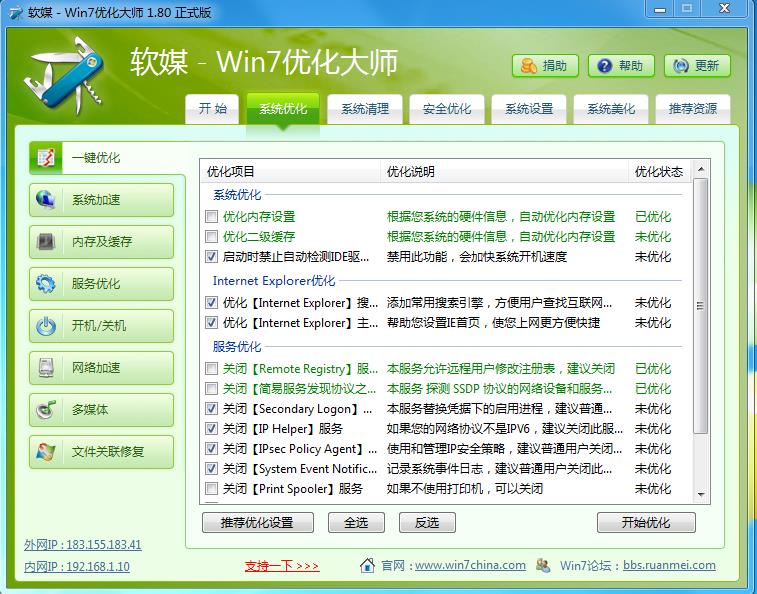
Task: Switch to the 开始 tab
Action: [x=212, y=109]
